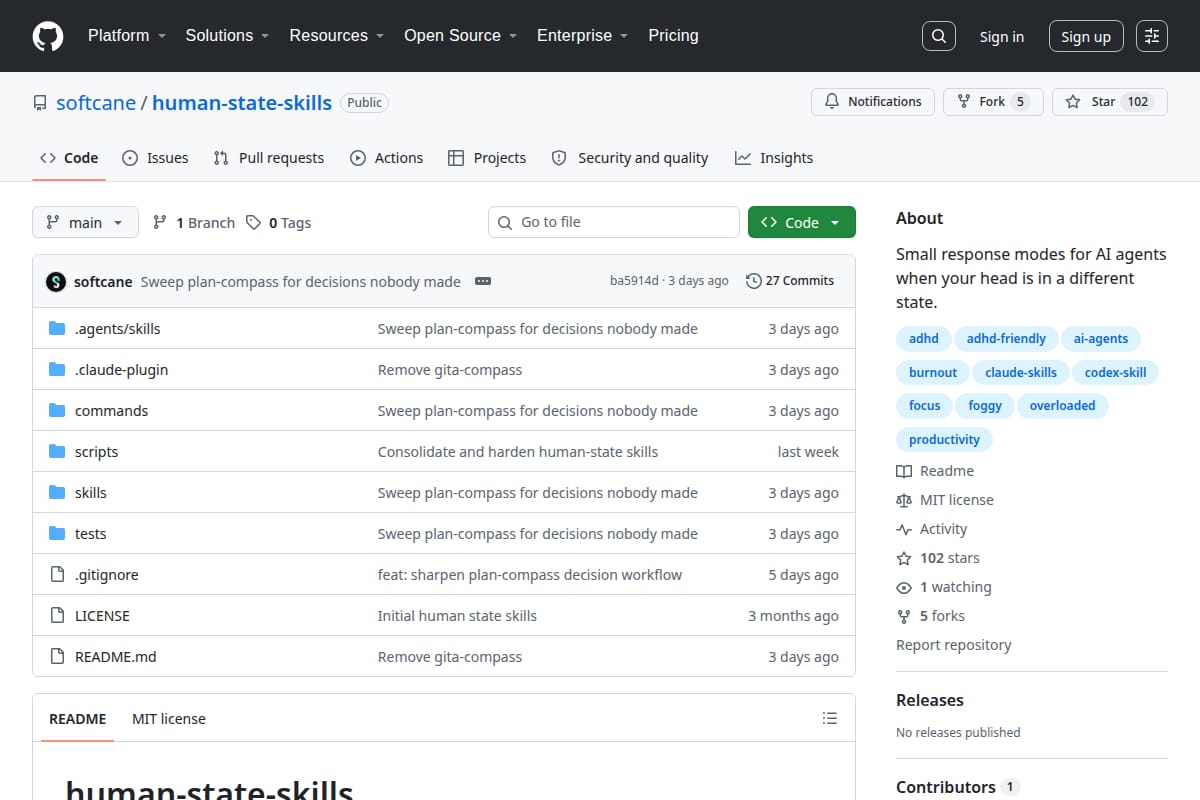This screenshot has height=800, width=1200.
Task: Open the Projects tab
Action: 487,158
